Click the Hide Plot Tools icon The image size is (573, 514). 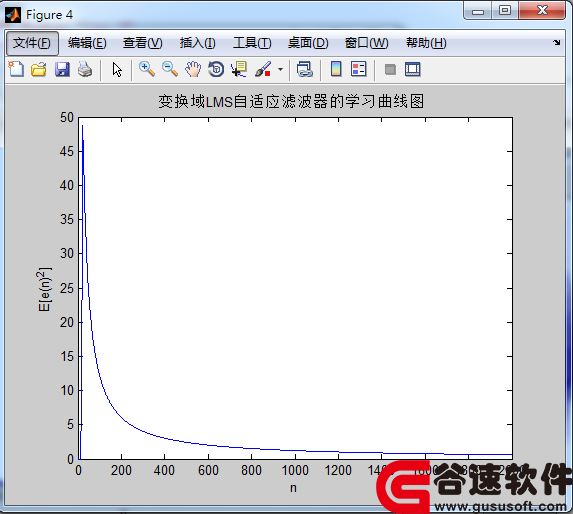click(x=390, y=69)
